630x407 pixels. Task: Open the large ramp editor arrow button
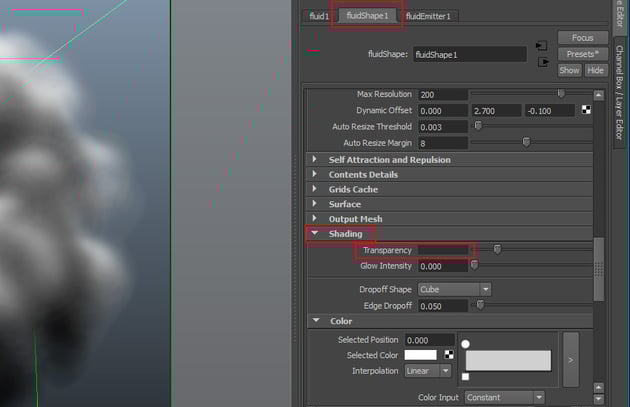pos(571,360)
